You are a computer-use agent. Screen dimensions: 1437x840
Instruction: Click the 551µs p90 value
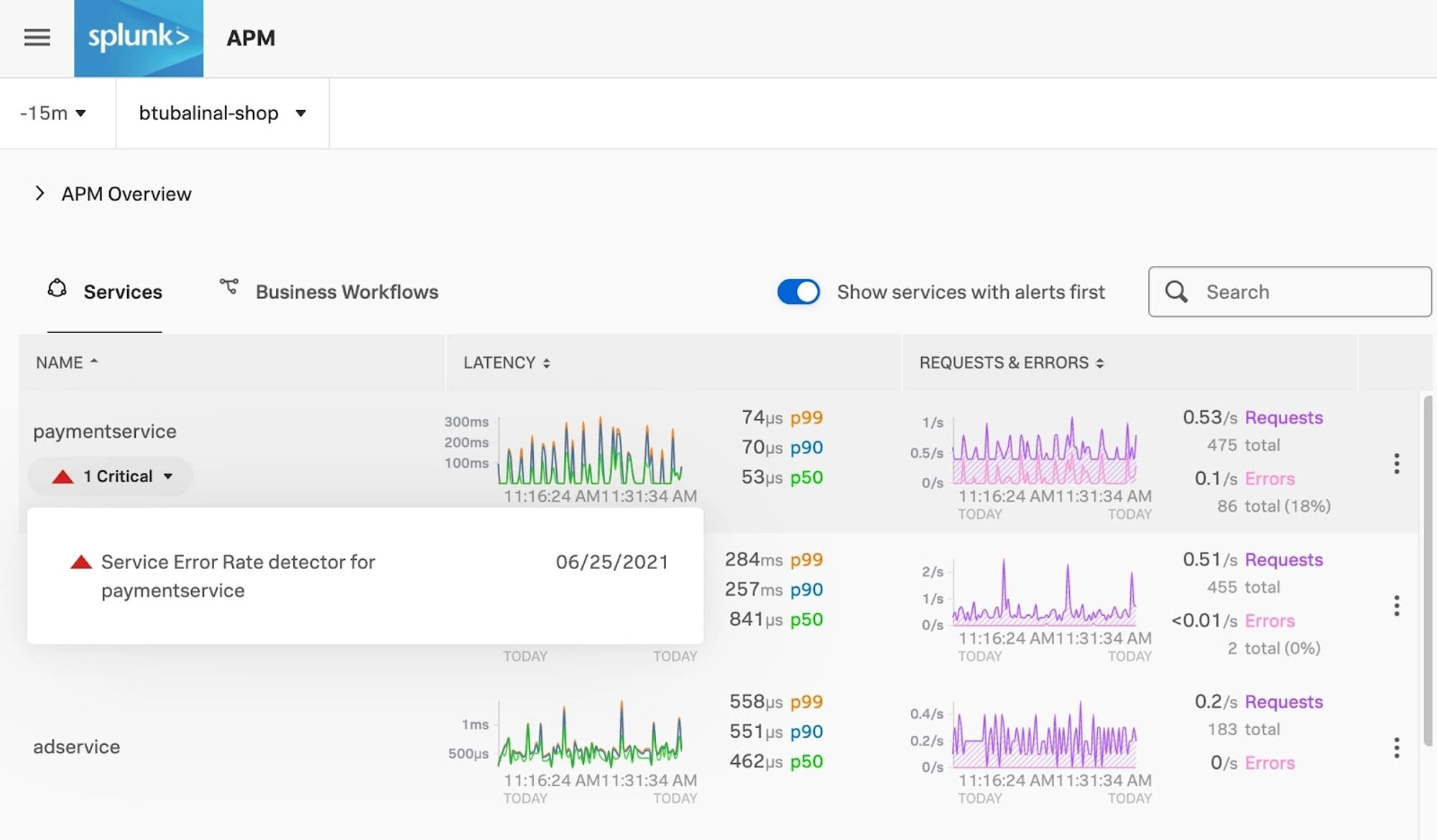coord(776,731)
